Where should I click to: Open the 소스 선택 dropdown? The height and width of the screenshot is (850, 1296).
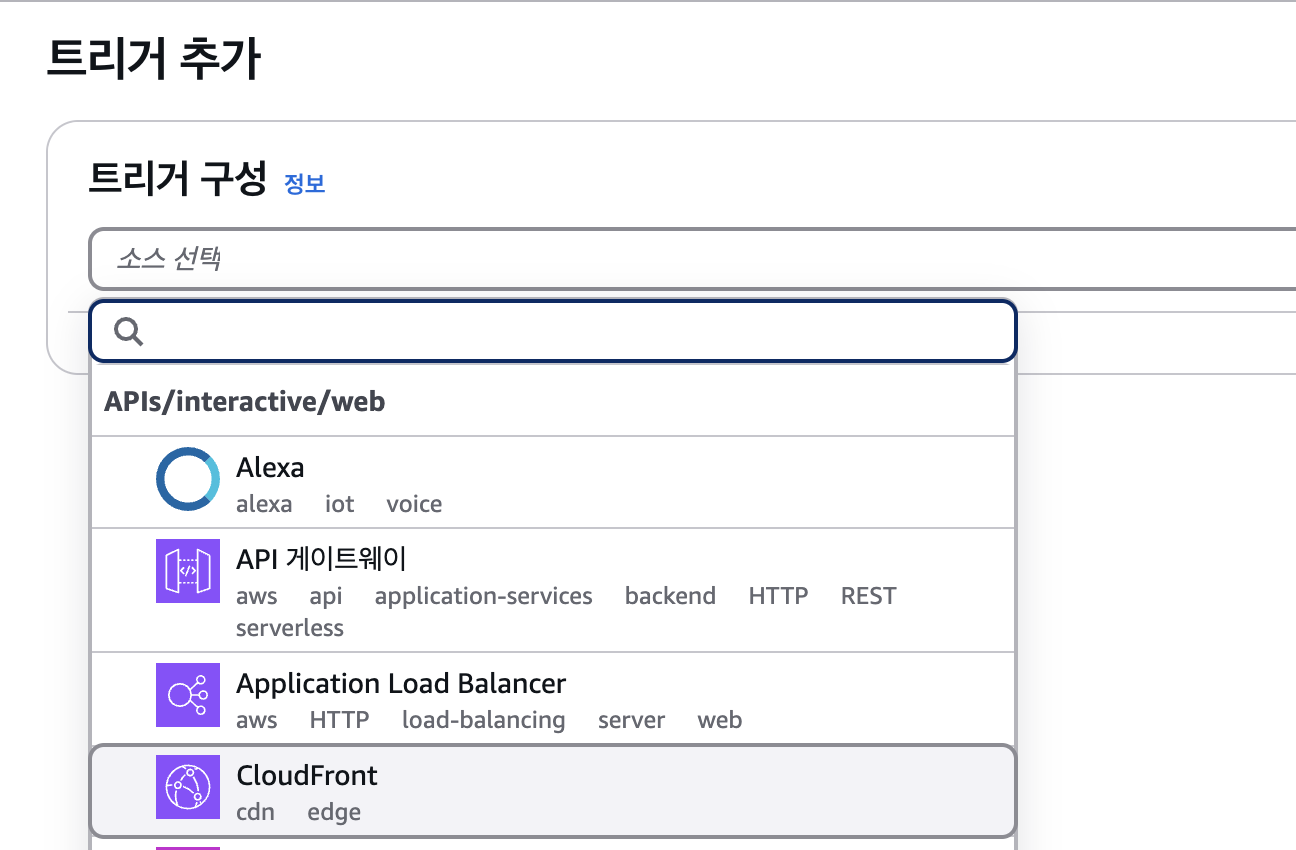tap(692, 259)
